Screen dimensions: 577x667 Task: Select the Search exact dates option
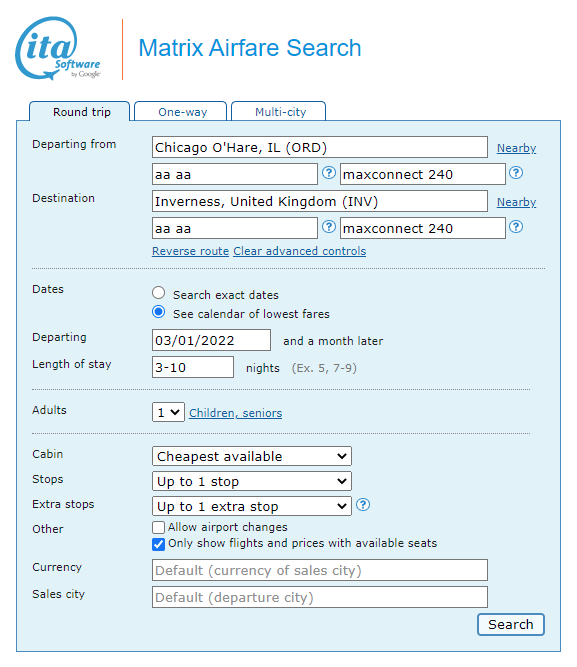159,293
